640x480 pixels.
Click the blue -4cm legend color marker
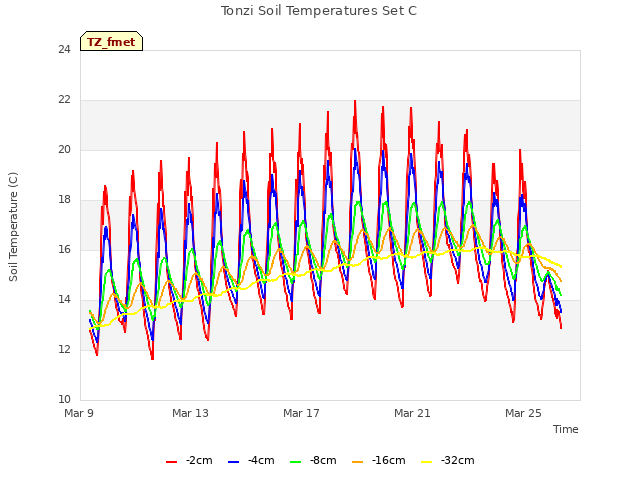tap(233, 462)
